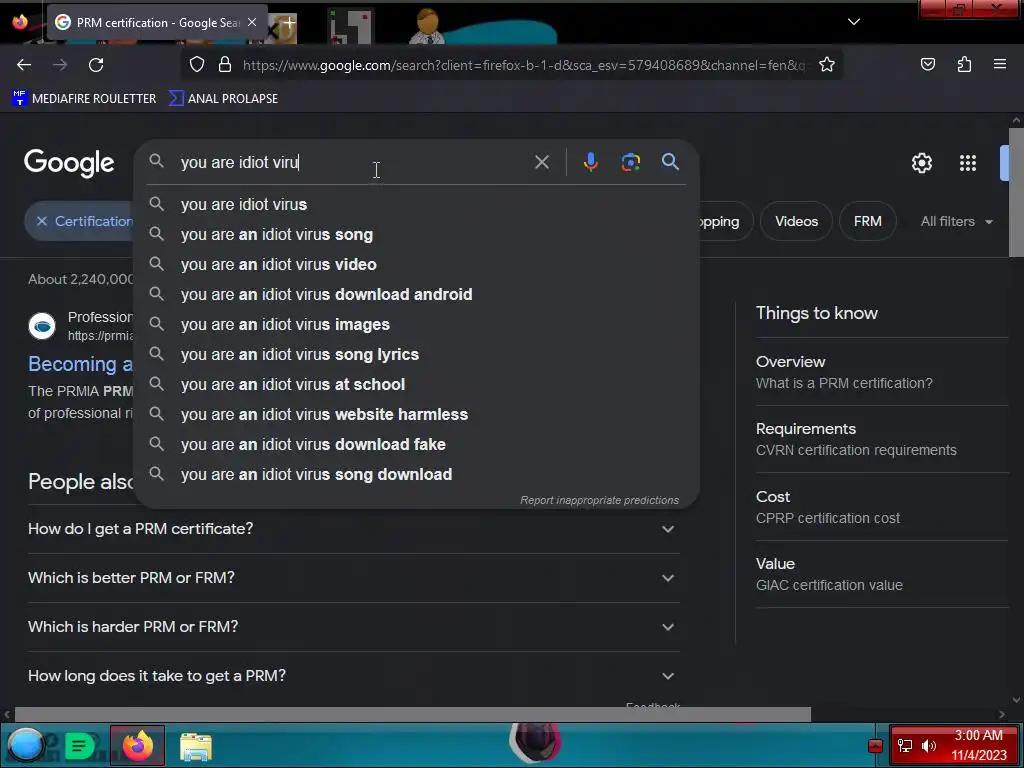Open volume control in system tray
This screenshot has width=1024, height=768.
point(929,746)
